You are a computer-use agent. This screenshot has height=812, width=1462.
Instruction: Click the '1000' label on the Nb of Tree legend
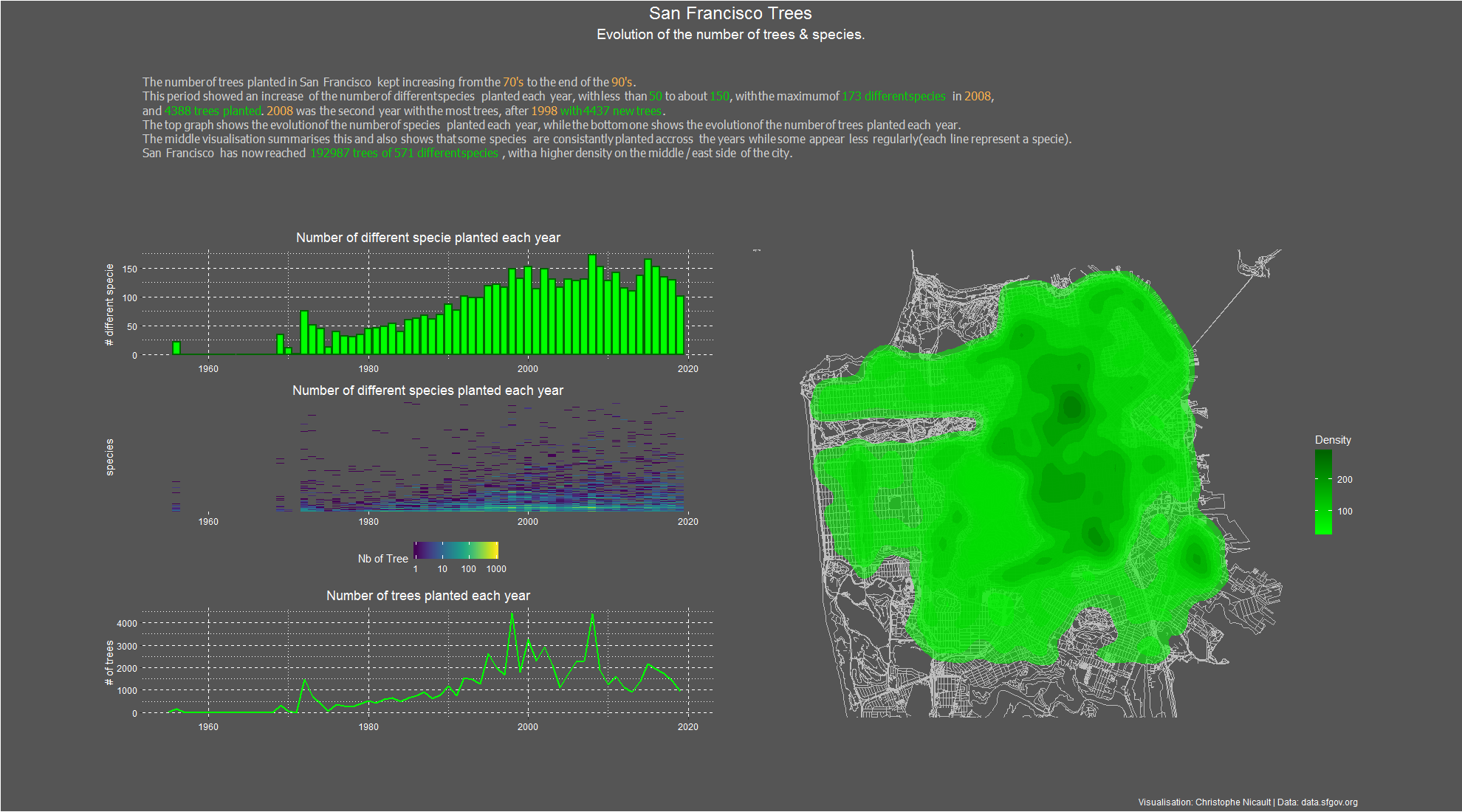[496, 569]
